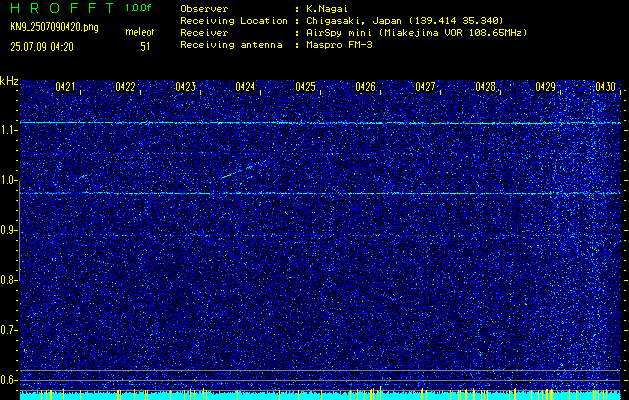Image resolution: width=629 pixels, height=400 pixels.
Task: Click the cyan signal level strip at bottom
Action: [x=320, y=395]
